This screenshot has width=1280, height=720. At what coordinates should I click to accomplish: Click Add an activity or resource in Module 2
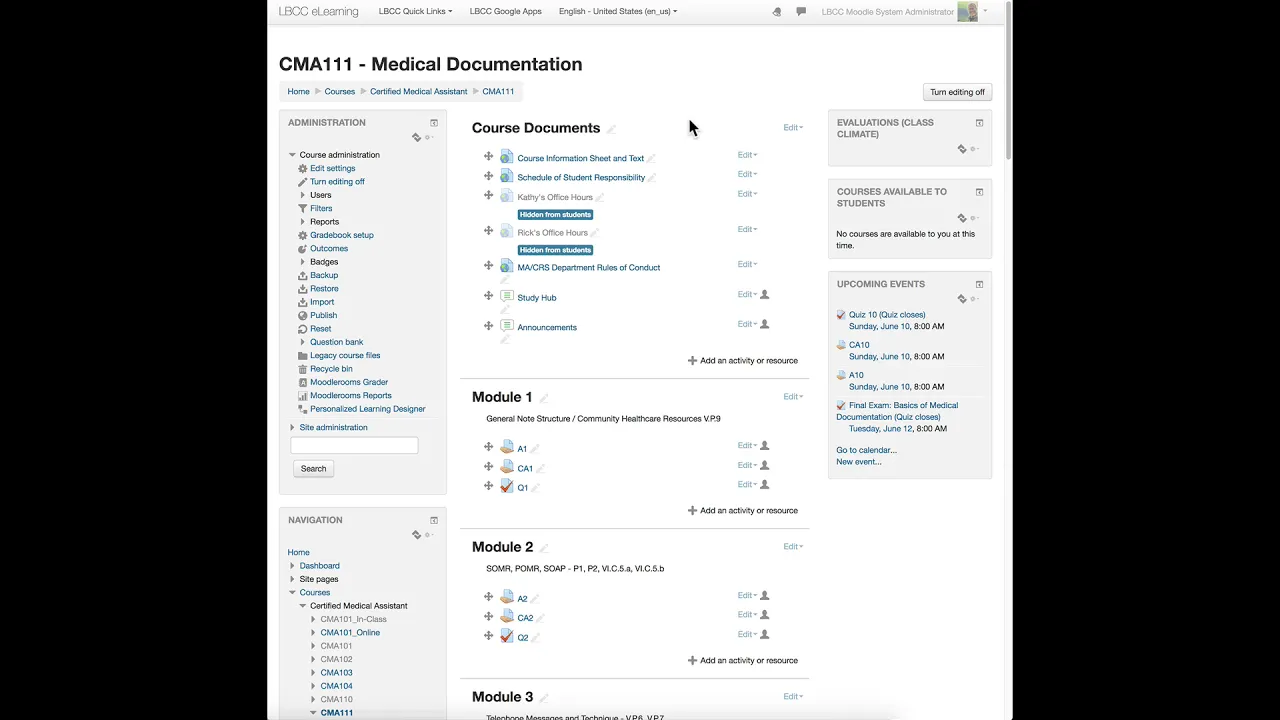pyautogui.click(x=743, y=660)
